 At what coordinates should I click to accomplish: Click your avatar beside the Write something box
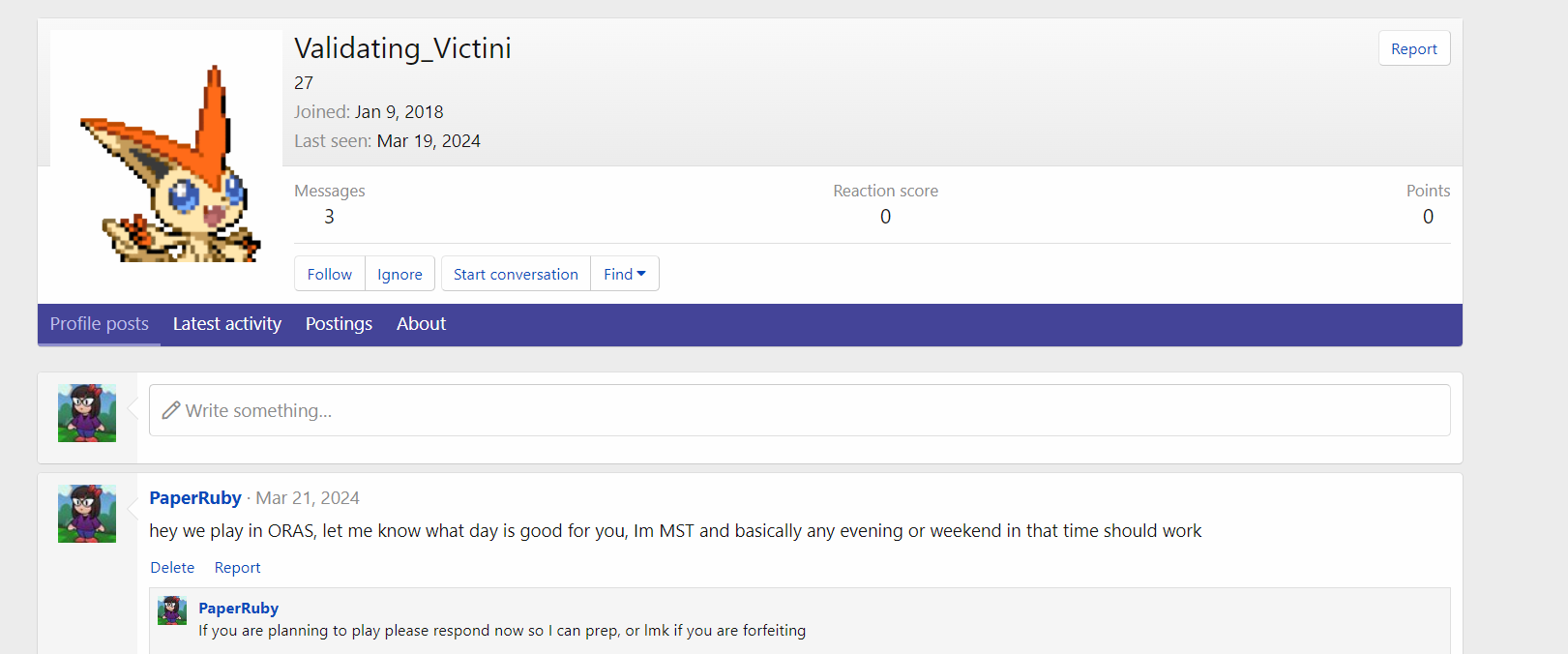[87, 413]
